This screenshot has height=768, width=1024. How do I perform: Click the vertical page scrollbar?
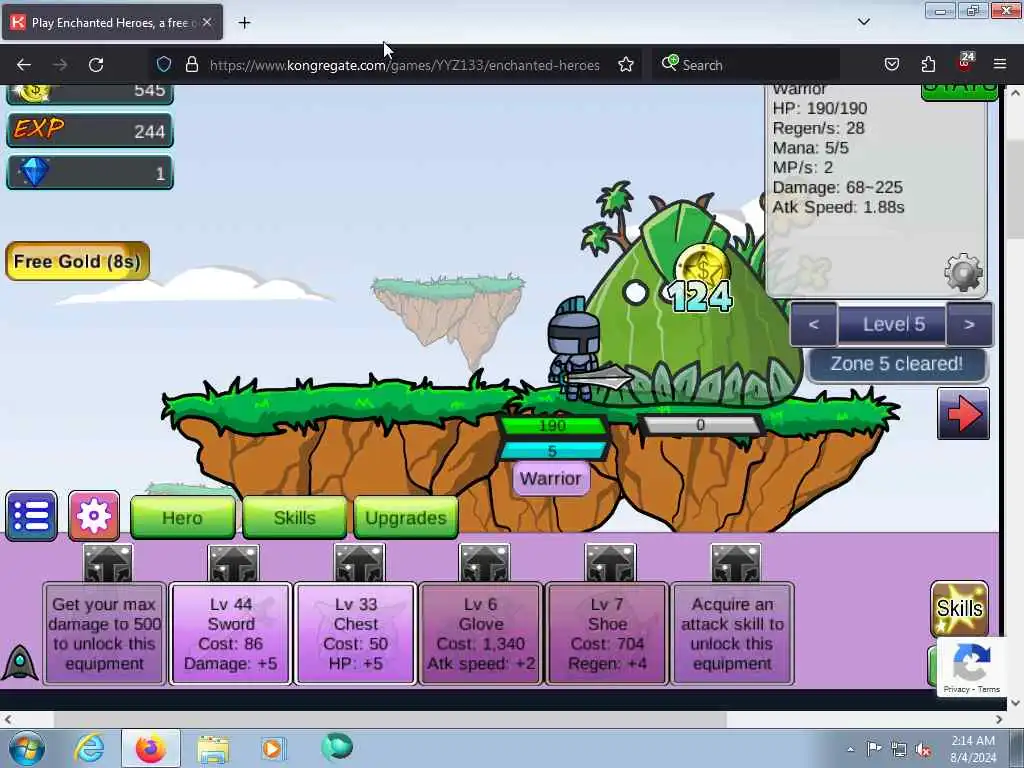pyautogui.click(x=1015, y=187)
